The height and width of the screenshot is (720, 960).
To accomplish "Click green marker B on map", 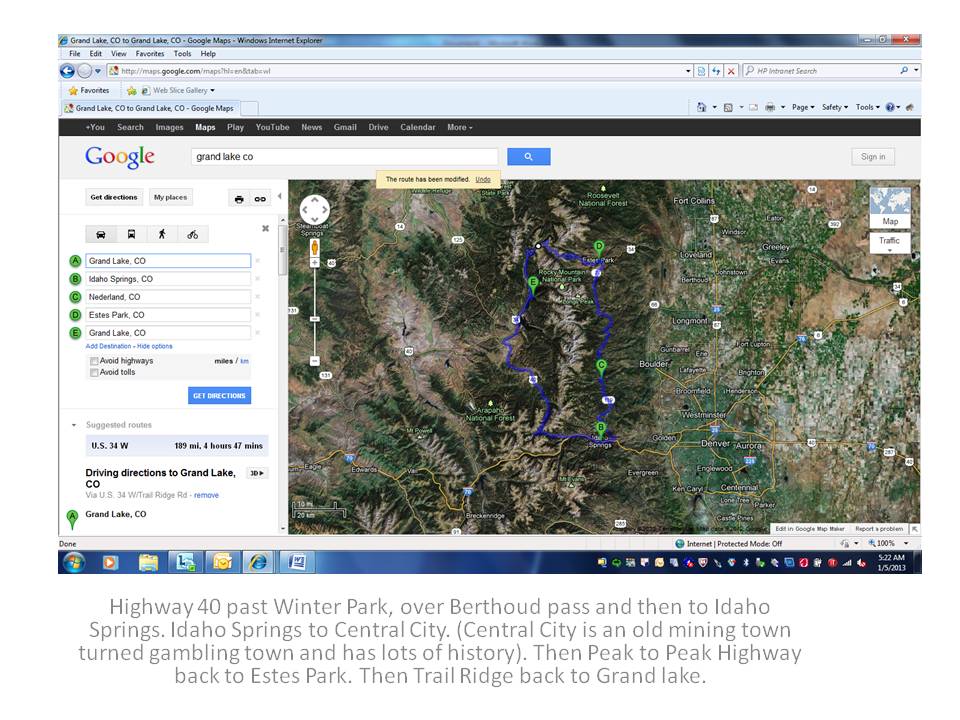I will pyautogui.click(x=601, y=429).
